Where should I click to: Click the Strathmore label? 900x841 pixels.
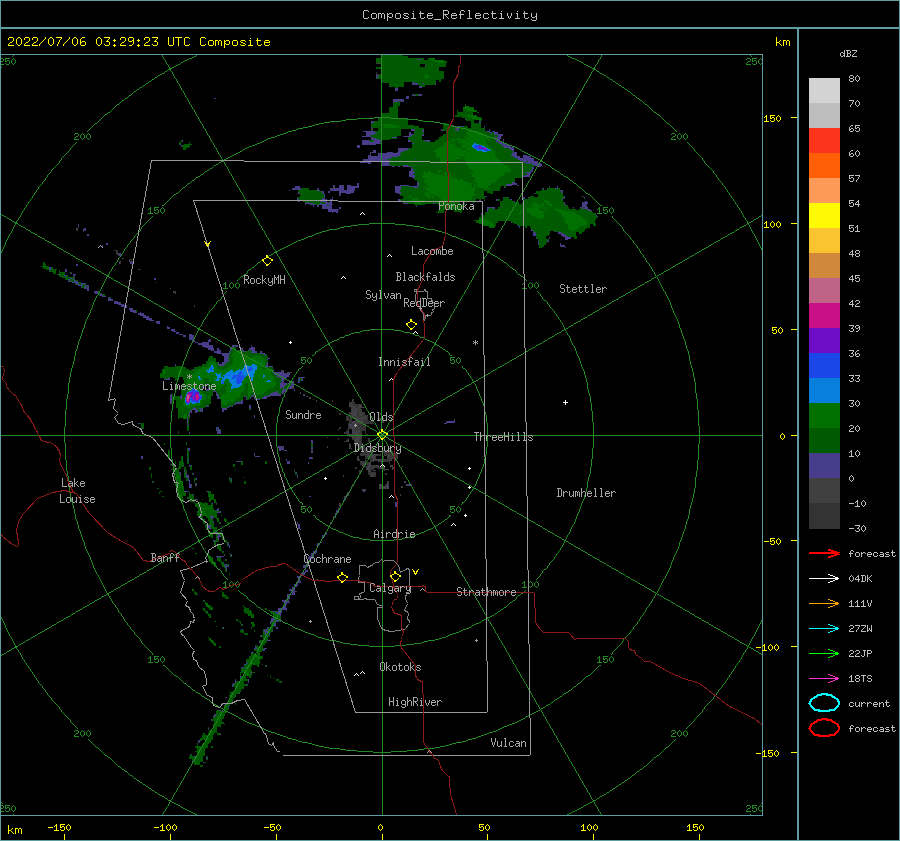coord(486,592)
